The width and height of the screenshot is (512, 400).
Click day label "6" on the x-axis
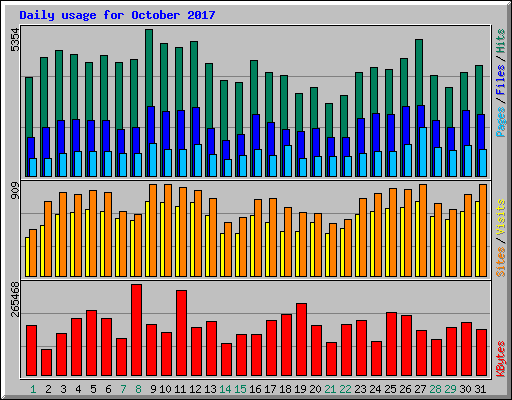[x=108, y=389]
